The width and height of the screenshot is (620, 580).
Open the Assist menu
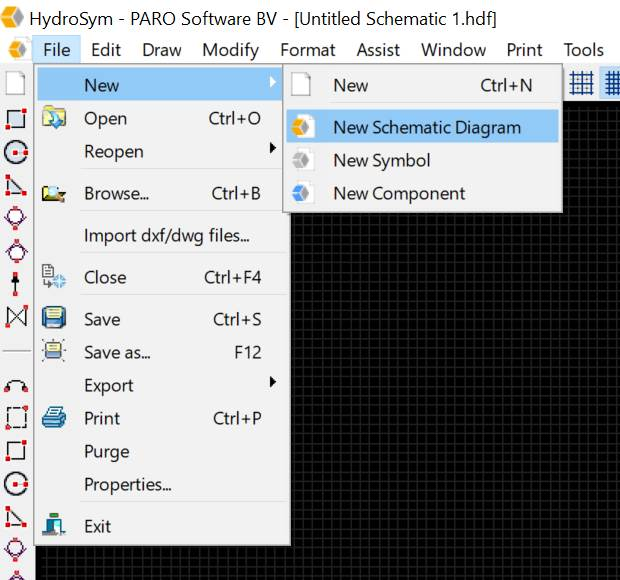378,50
